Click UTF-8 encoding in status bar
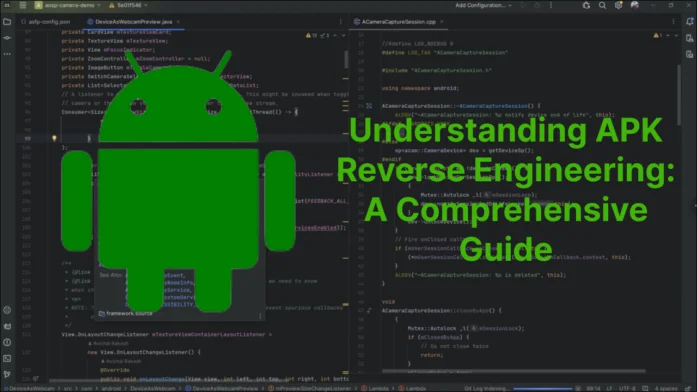The image size is (697, 392). 627,388
